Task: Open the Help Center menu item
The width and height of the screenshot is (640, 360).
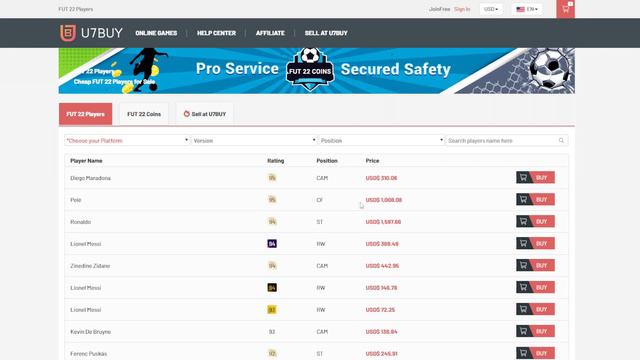Action: (x=216, y=33)
